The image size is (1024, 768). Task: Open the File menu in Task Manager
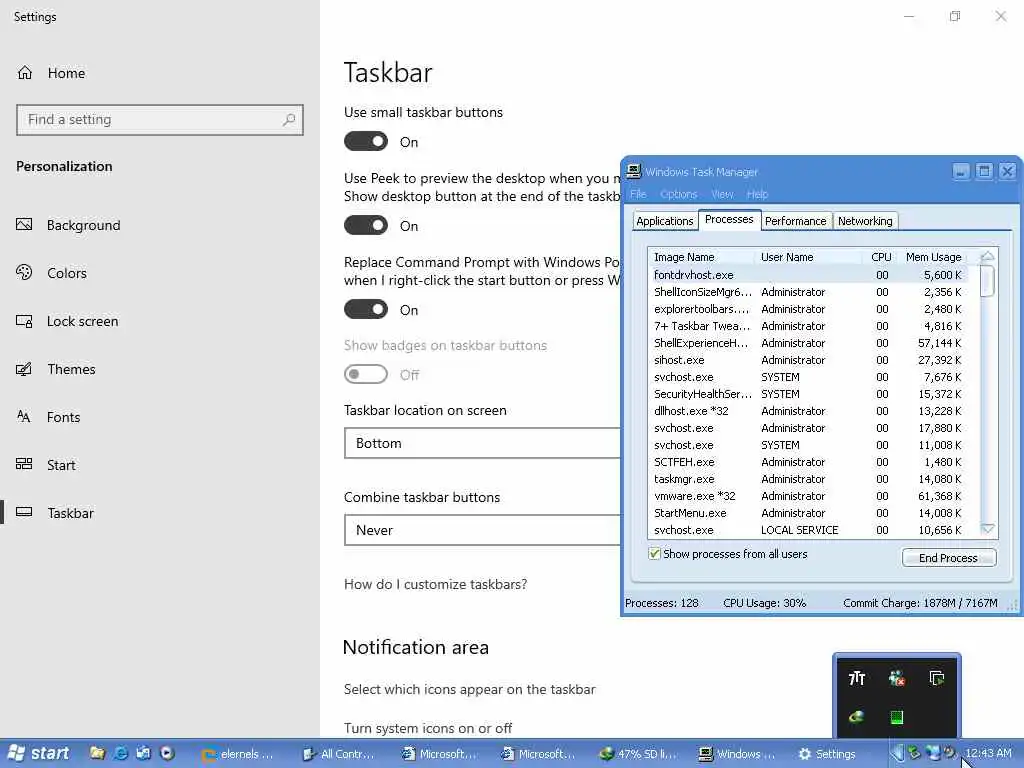[x=638, y=194]
